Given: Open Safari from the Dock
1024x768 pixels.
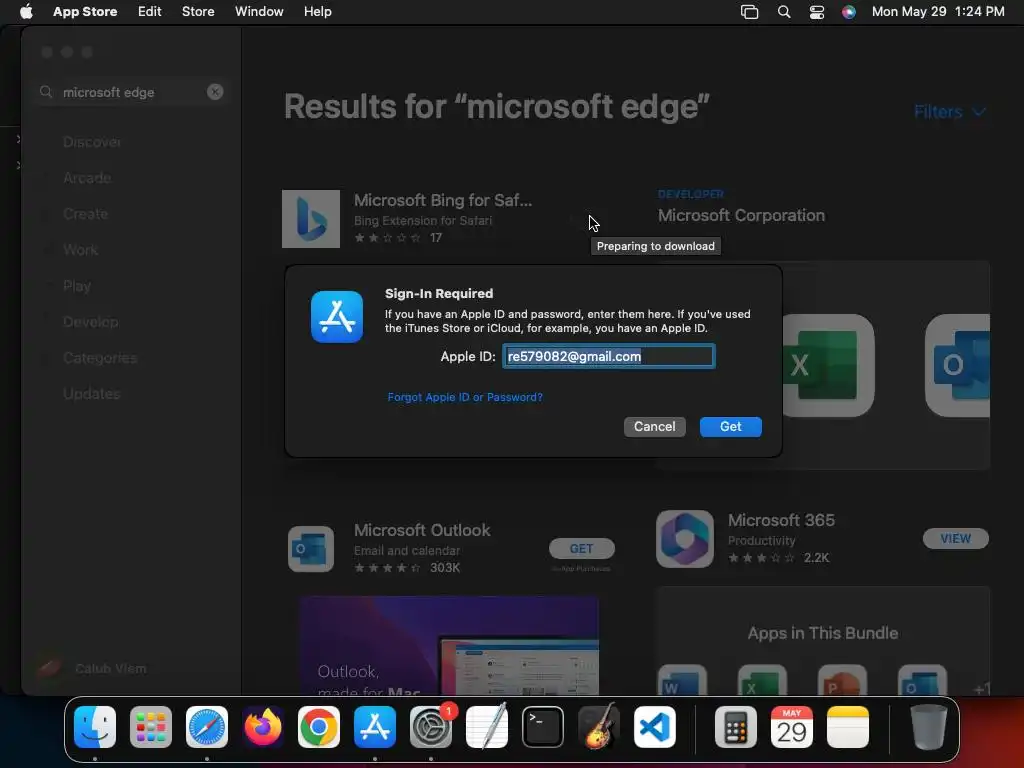Looking at the screenshot, I should coord(207,727).
